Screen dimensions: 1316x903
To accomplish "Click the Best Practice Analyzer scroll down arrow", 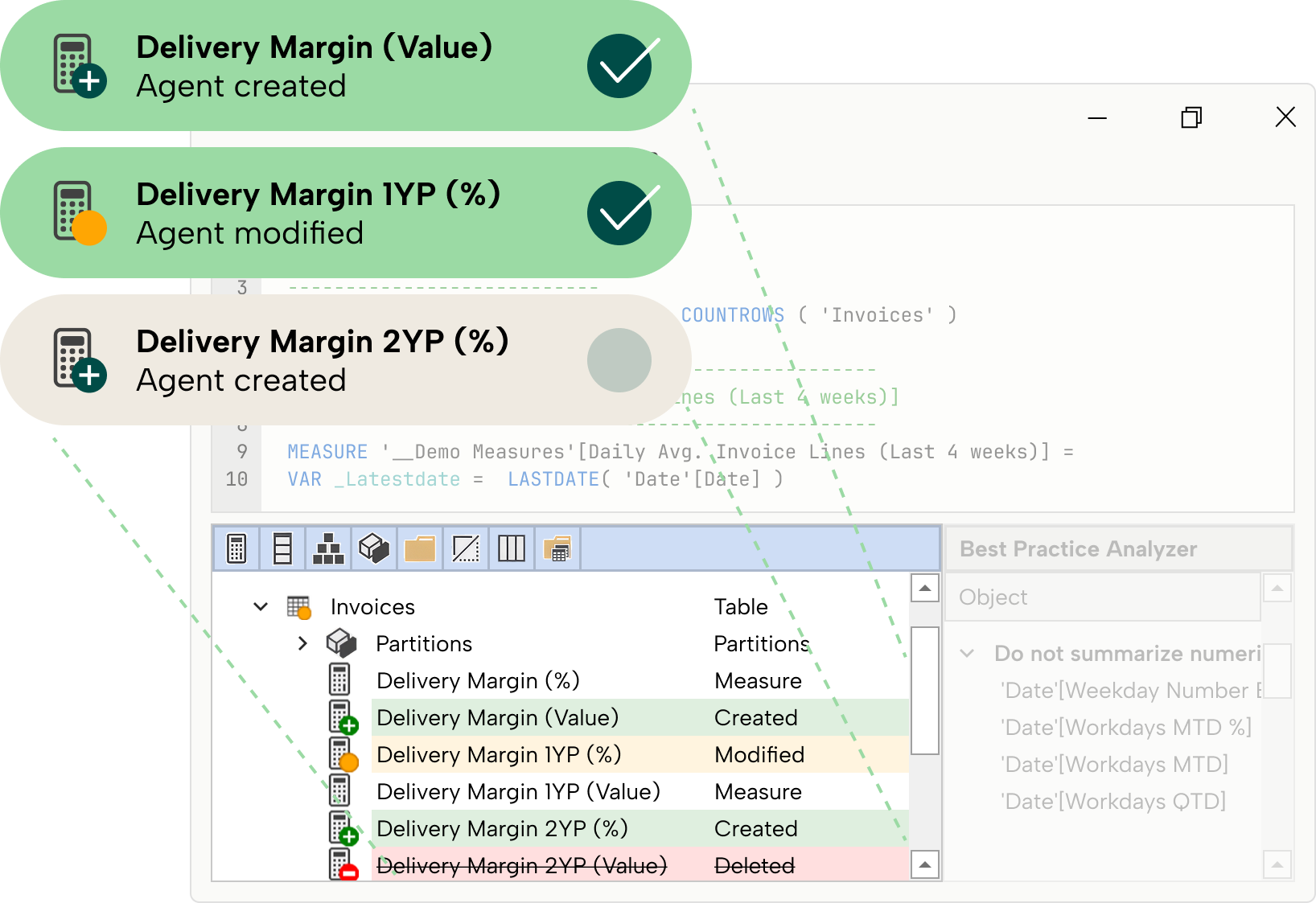I will pos(1277,864).
